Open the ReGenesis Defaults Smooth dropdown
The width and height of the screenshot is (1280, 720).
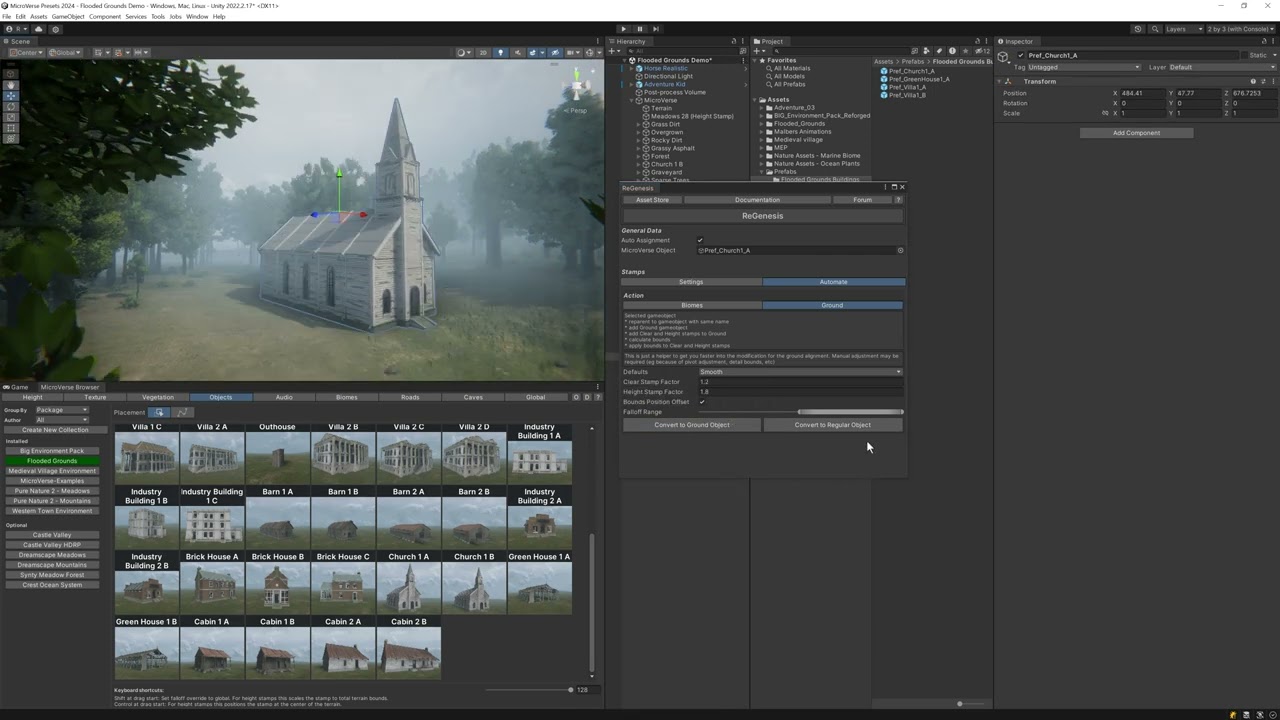800,372
